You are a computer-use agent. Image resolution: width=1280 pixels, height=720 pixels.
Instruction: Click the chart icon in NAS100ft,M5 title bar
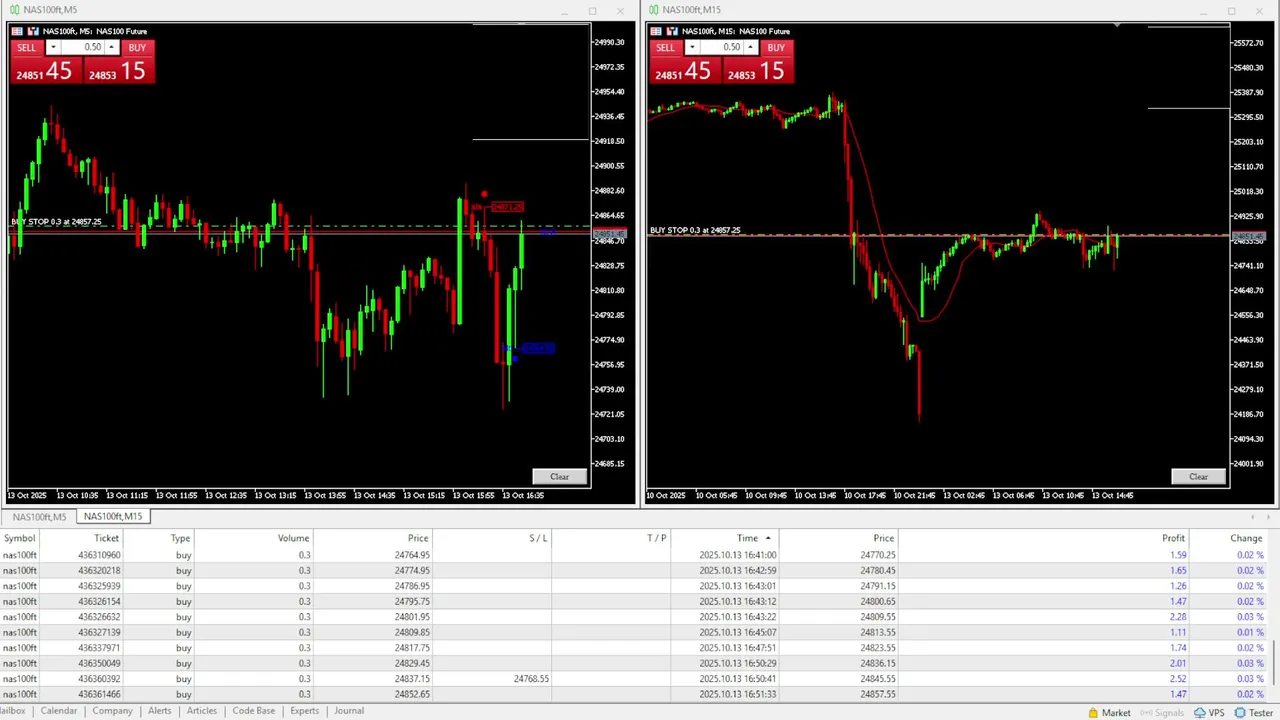point(14,10)
